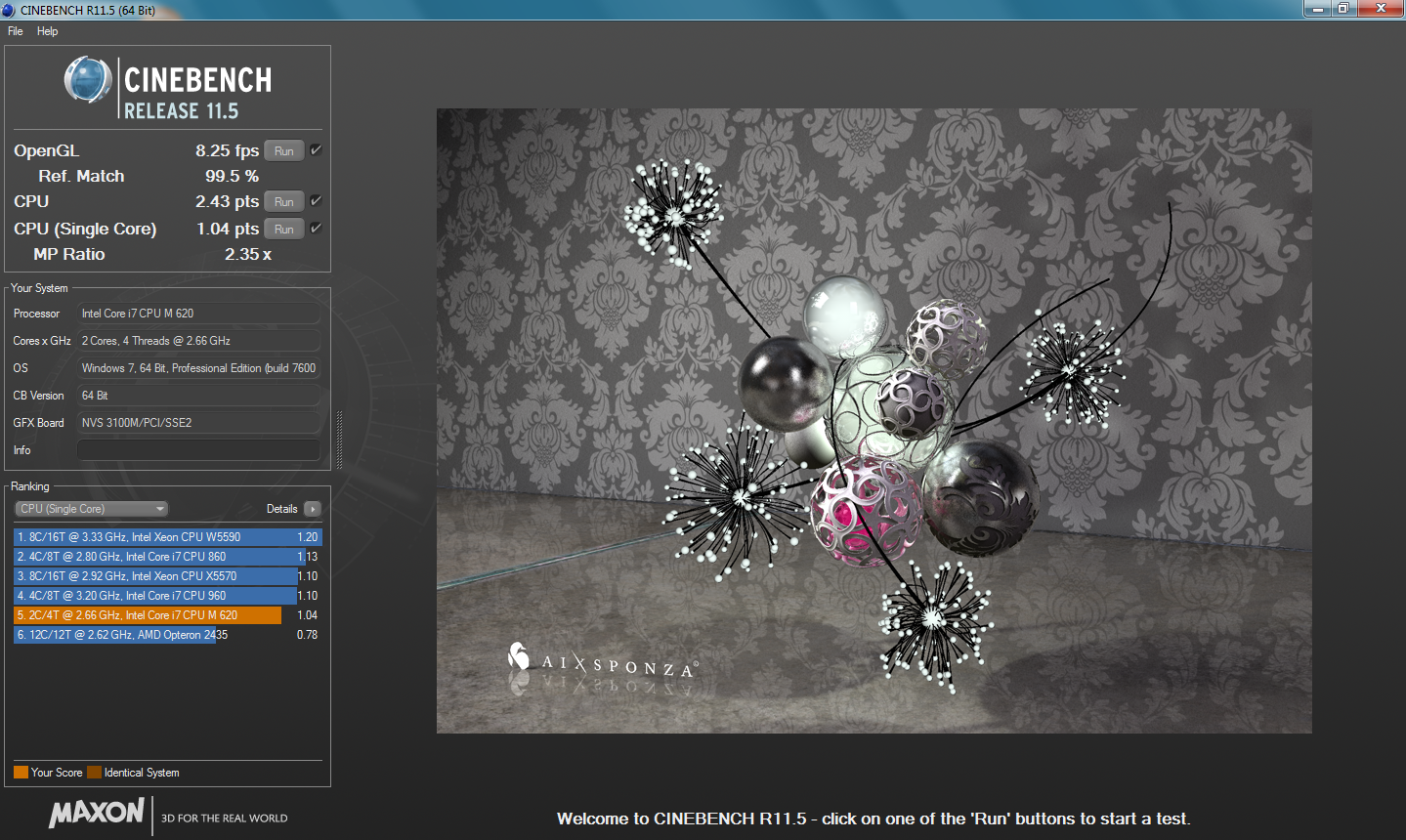Image resolution: width=1406 pixels, height=840 pixels.
Task: Toggle the CPU test checkbox
Action: coord(316,201)
